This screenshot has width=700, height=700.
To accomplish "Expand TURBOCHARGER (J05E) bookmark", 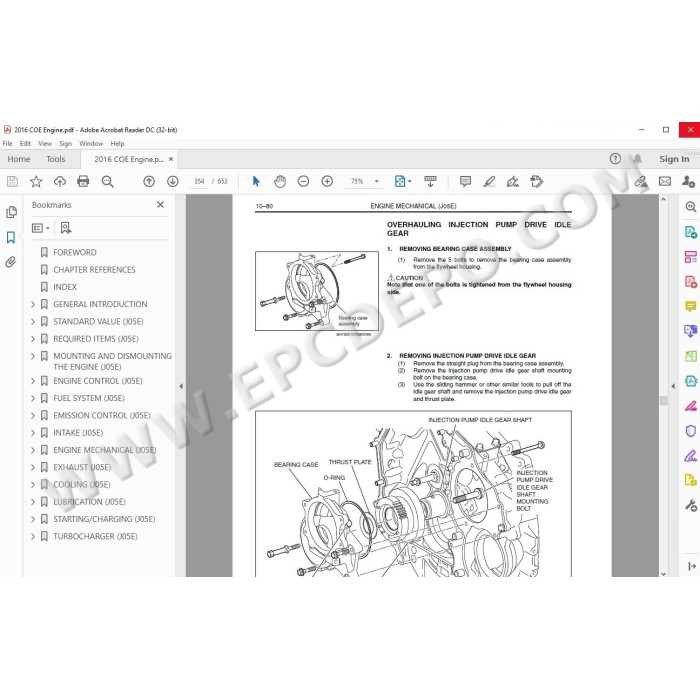I will [x=33, y=537].
